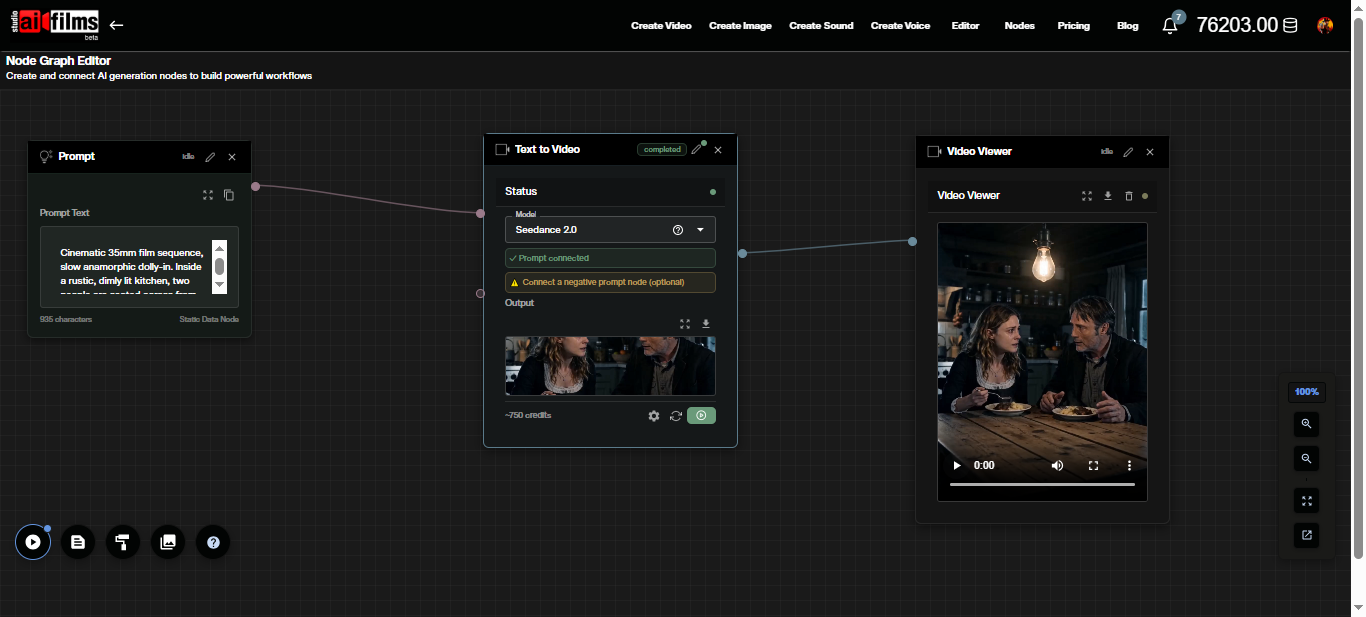
Task: Copy the Prompt node text using copy icon
Action: (229, 195)
